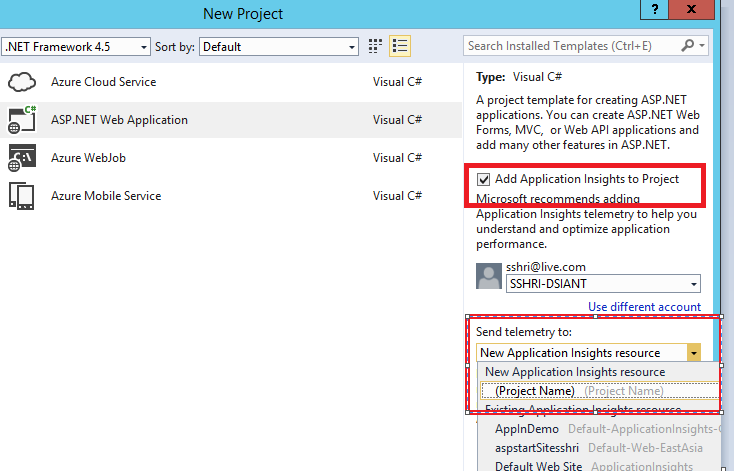Select the Azure Mobile Service template icon

coord(22,196)
